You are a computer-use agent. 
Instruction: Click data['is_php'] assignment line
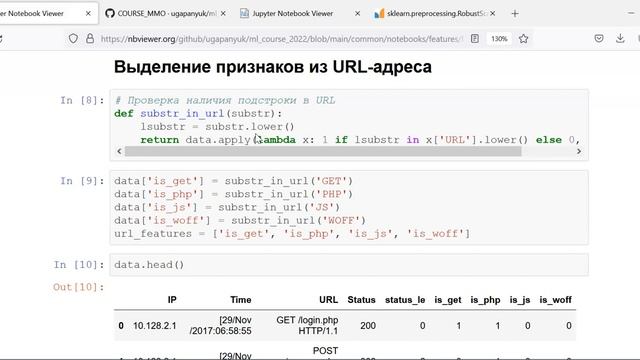pyautogui.click(x=233, y=194)
